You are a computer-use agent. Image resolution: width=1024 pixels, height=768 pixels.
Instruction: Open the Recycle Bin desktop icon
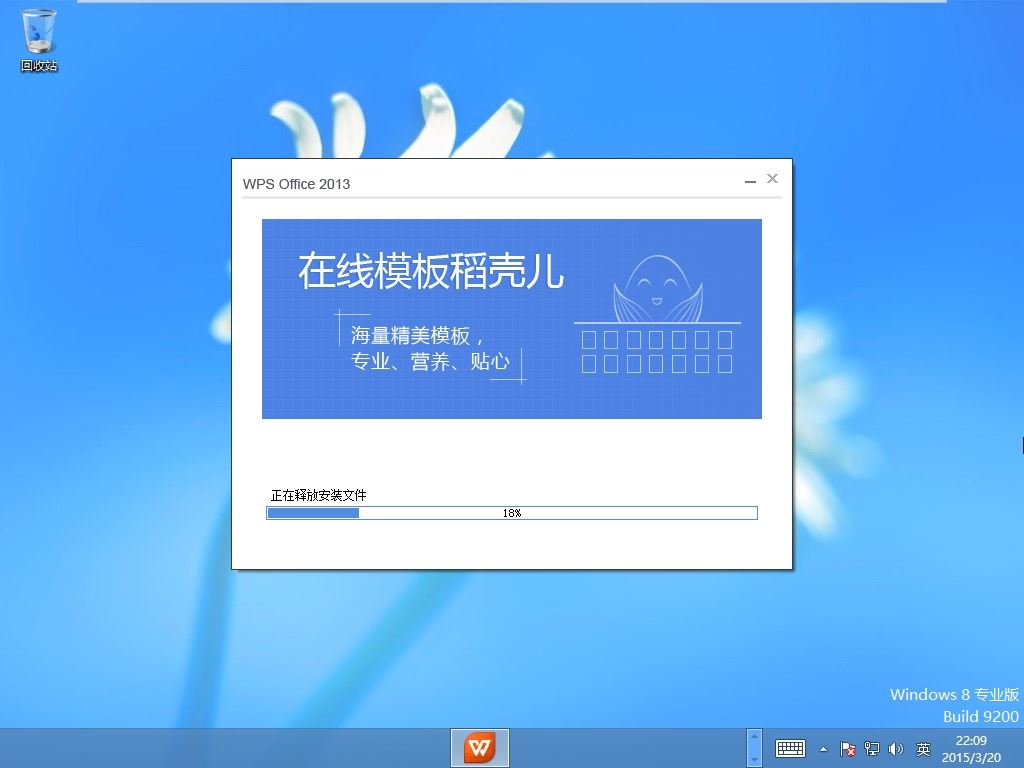(x=39, y=40)
